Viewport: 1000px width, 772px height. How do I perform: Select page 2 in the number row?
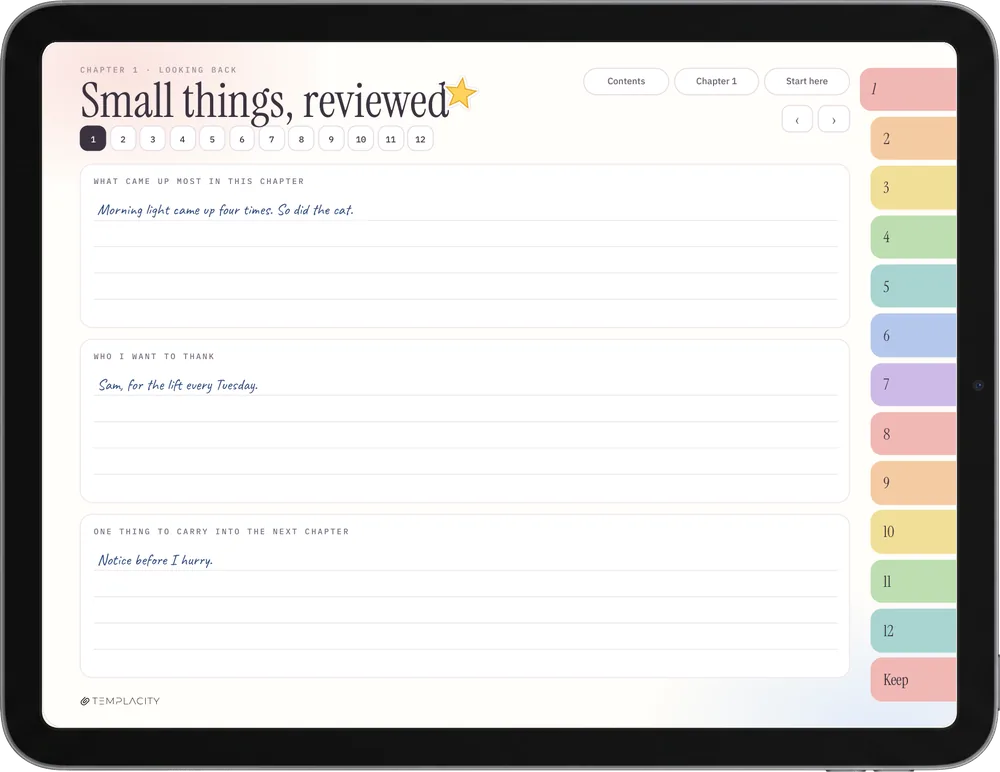pyautogui.click(x=123, y=139)
